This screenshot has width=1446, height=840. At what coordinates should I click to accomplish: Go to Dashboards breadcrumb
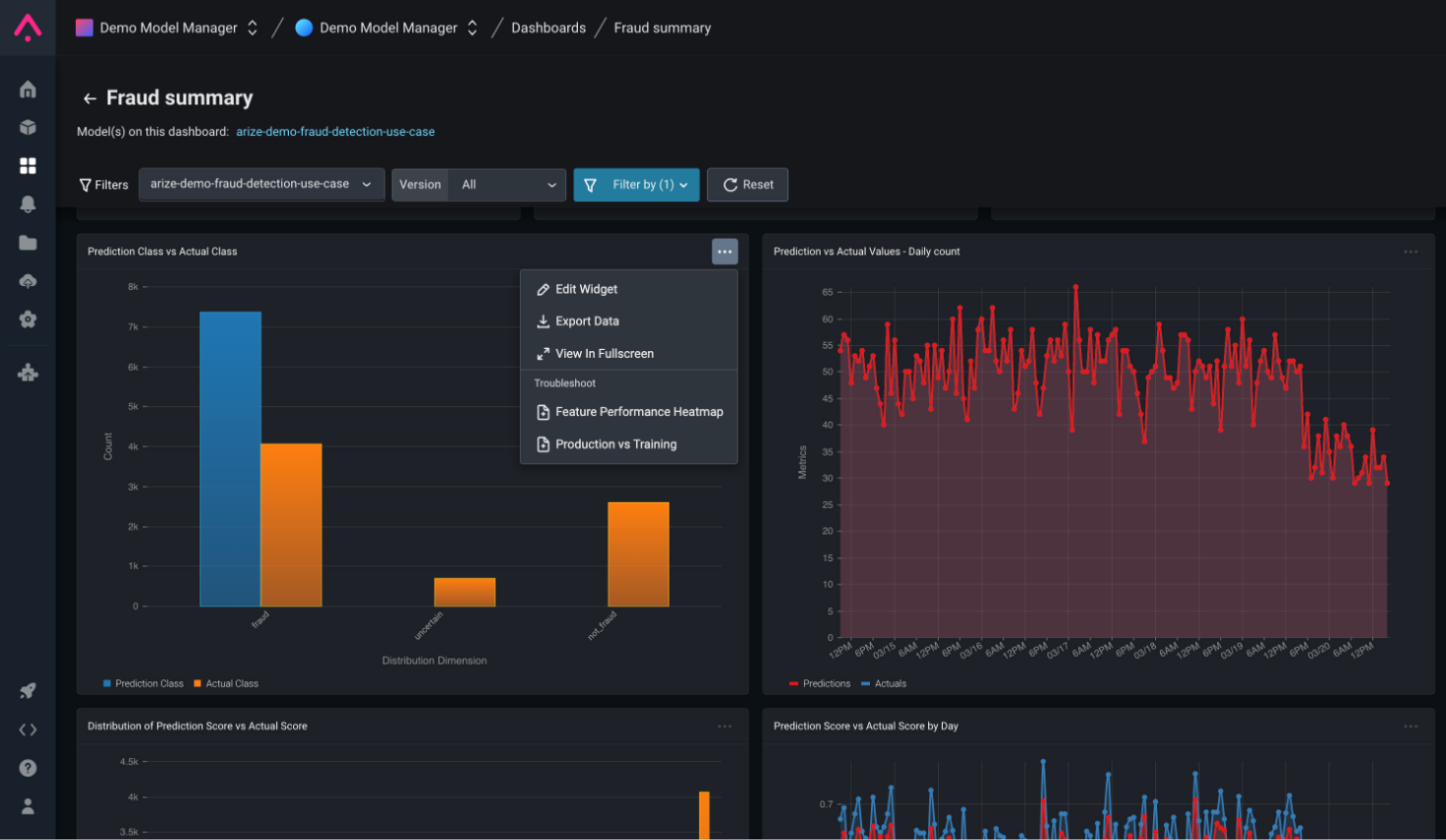(x=548, y=28)
